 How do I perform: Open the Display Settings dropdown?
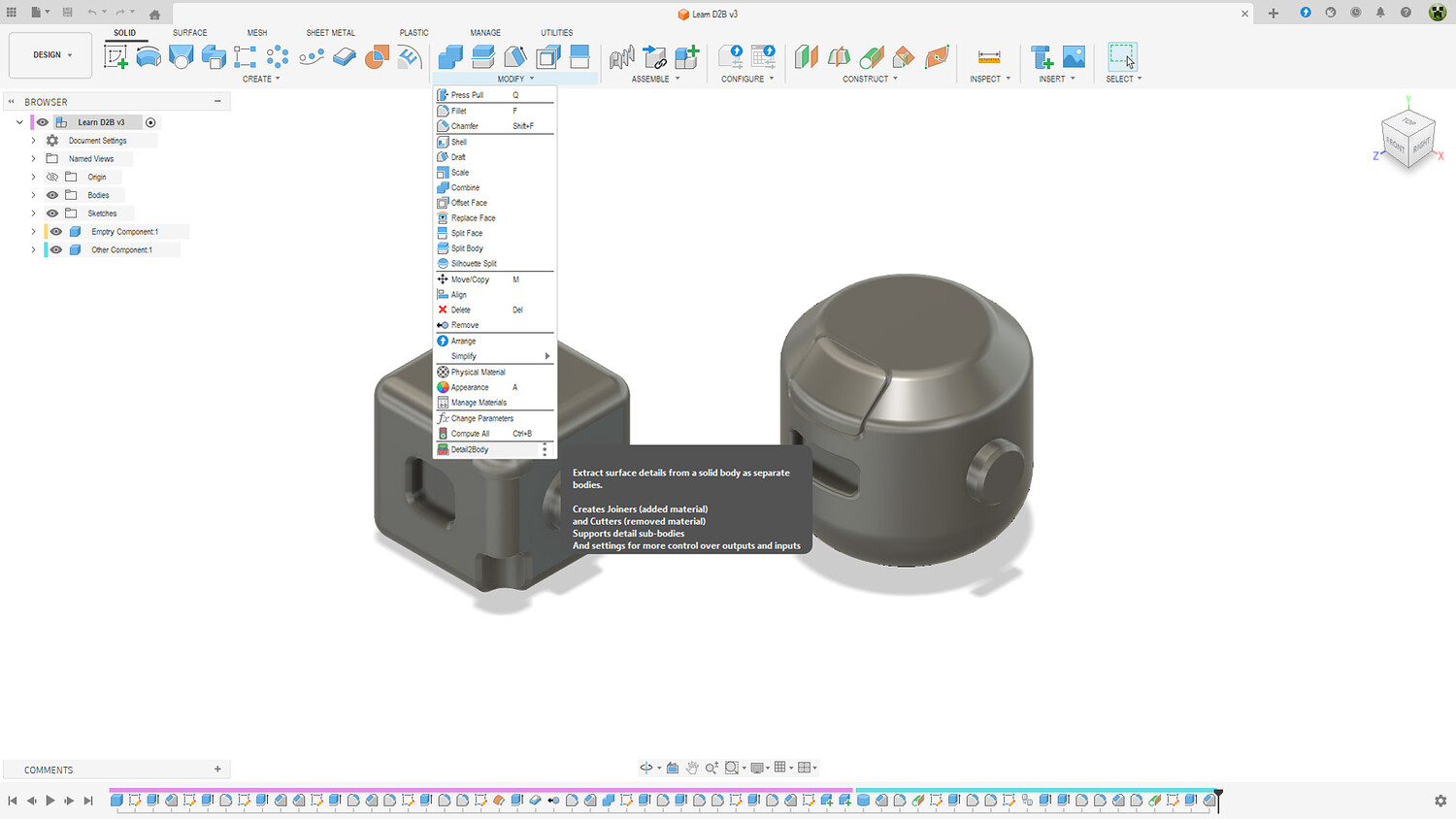click(x=759, y=768)
